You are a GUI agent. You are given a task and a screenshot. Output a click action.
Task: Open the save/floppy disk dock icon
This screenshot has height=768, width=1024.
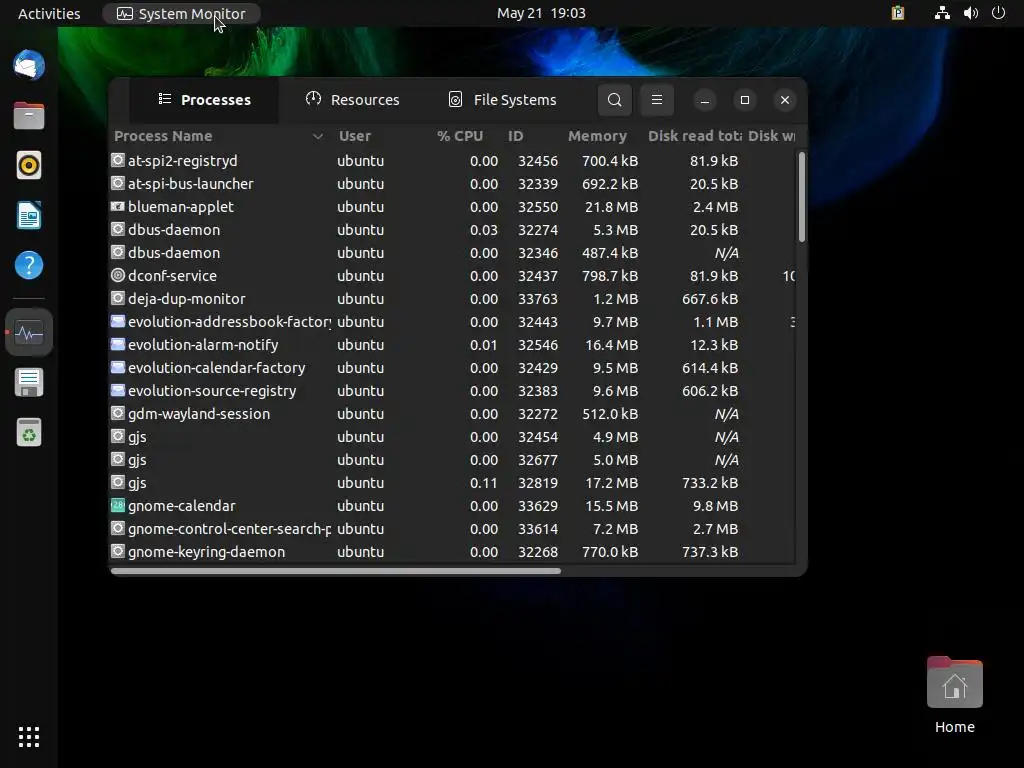(29, 383)
